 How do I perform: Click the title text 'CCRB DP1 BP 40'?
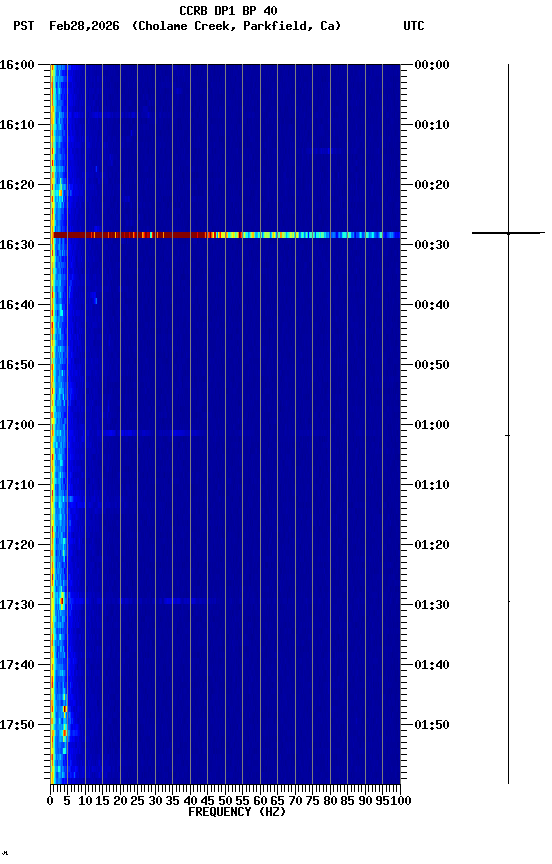pyautogui.click(x=228, y=10)
